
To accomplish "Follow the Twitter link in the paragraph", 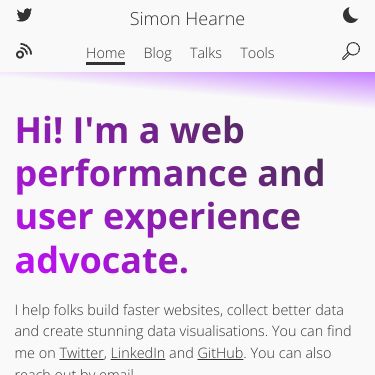I will pyautogui.click(x=82, y=353).
